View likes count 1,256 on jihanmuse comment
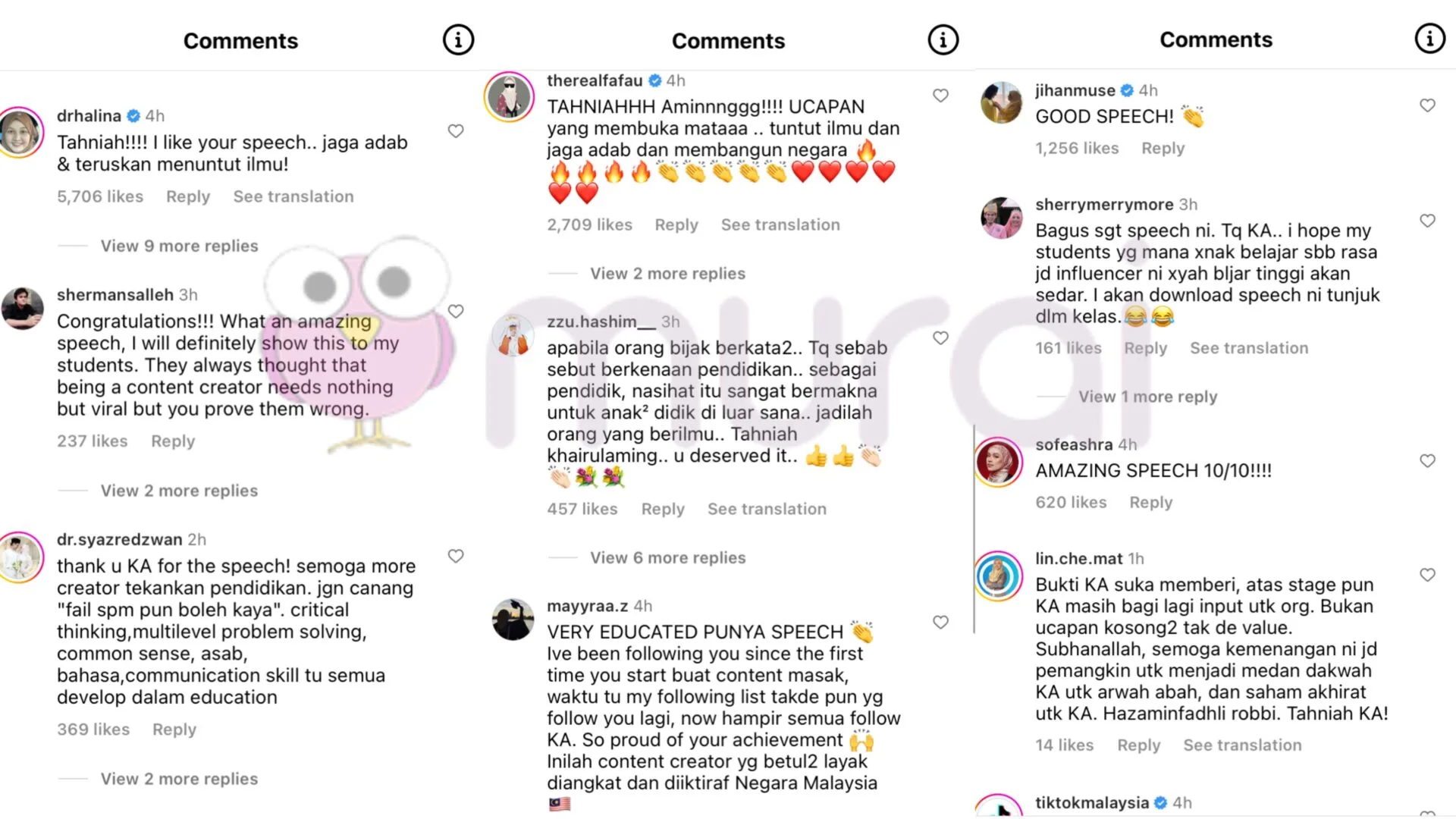 1077,149
